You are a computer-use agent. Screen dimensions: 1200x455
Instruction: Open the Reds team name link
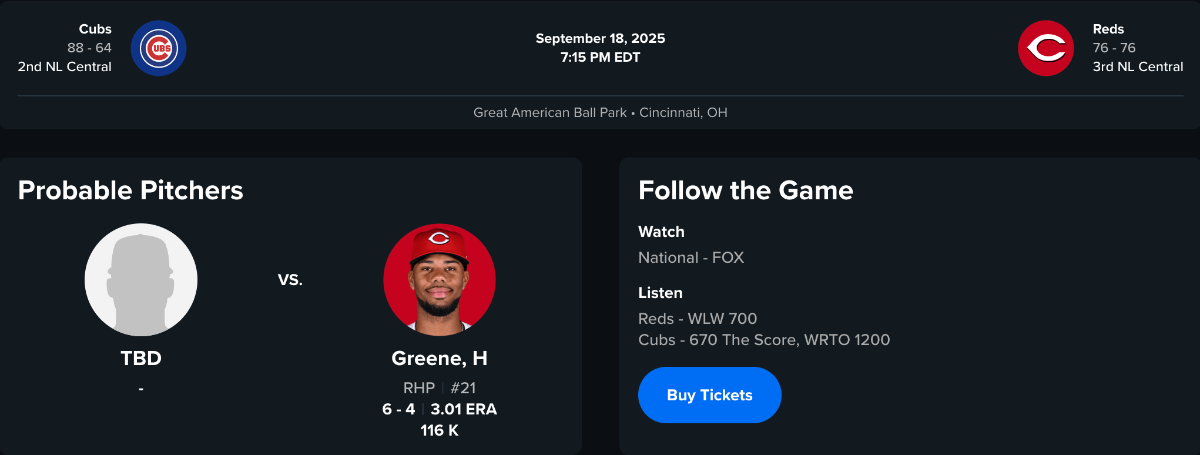point(1109,29)
